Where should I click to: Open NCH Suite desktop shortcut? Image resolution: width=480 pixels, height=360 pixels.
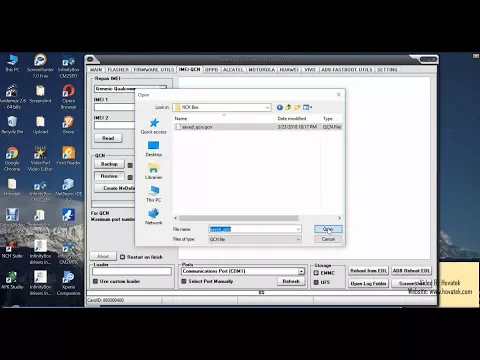12,249
